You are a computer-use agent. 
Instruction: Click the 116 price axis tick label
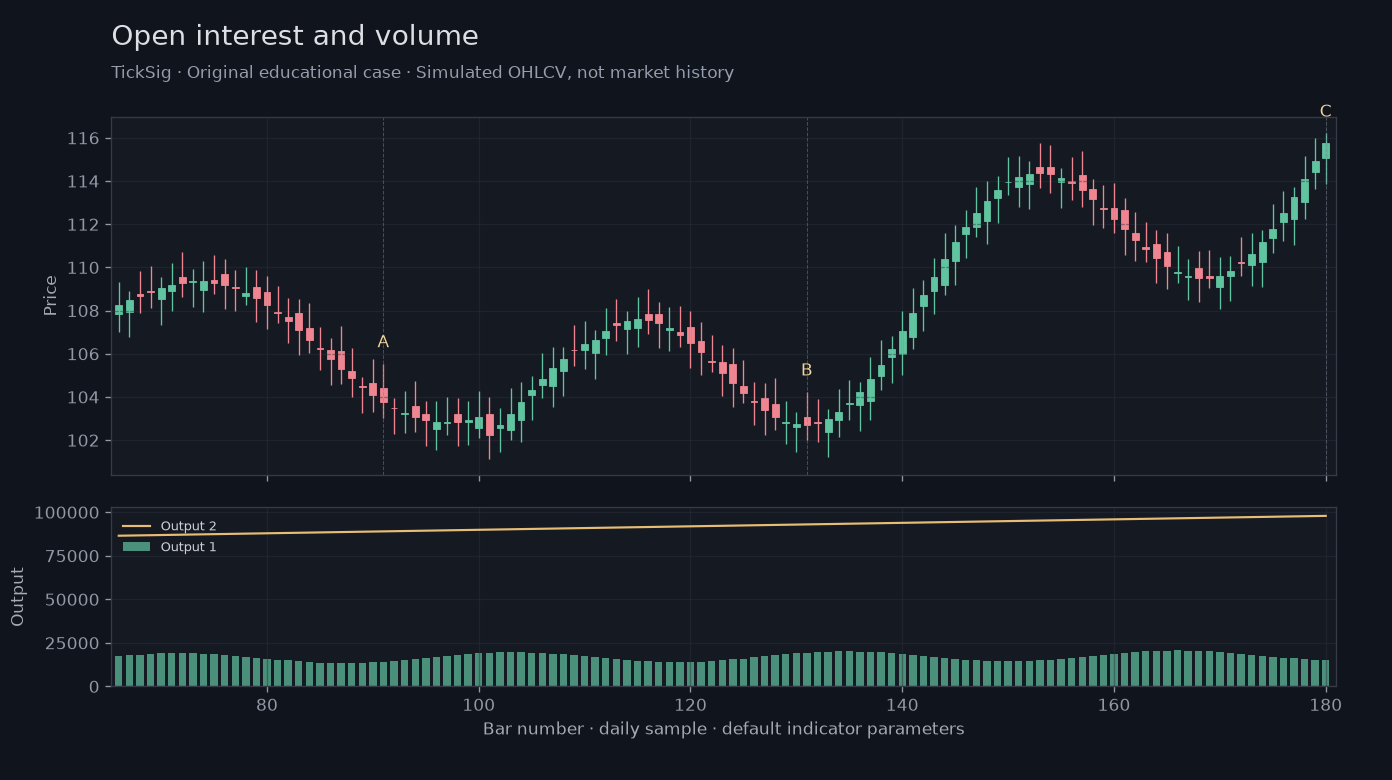point(85,138)
